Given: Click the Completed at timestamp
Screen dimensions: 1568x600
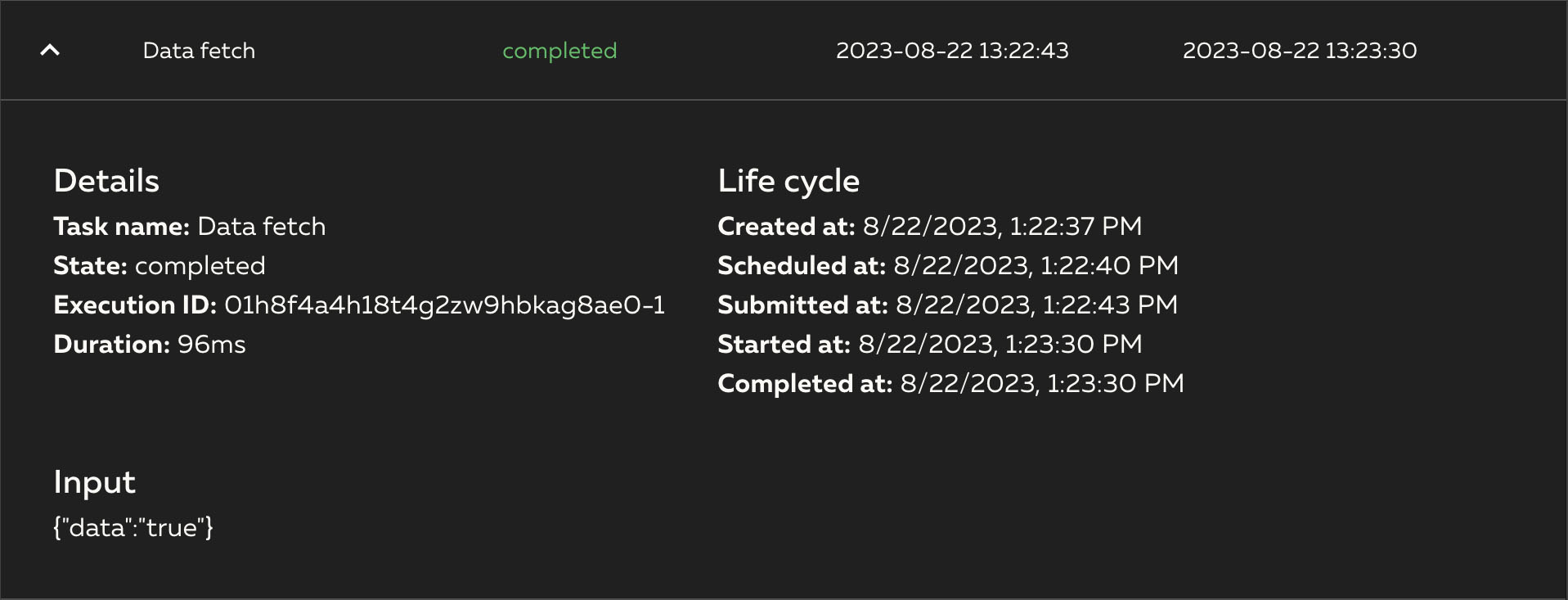Looking at the screenshot, I should coord(1040,383).
